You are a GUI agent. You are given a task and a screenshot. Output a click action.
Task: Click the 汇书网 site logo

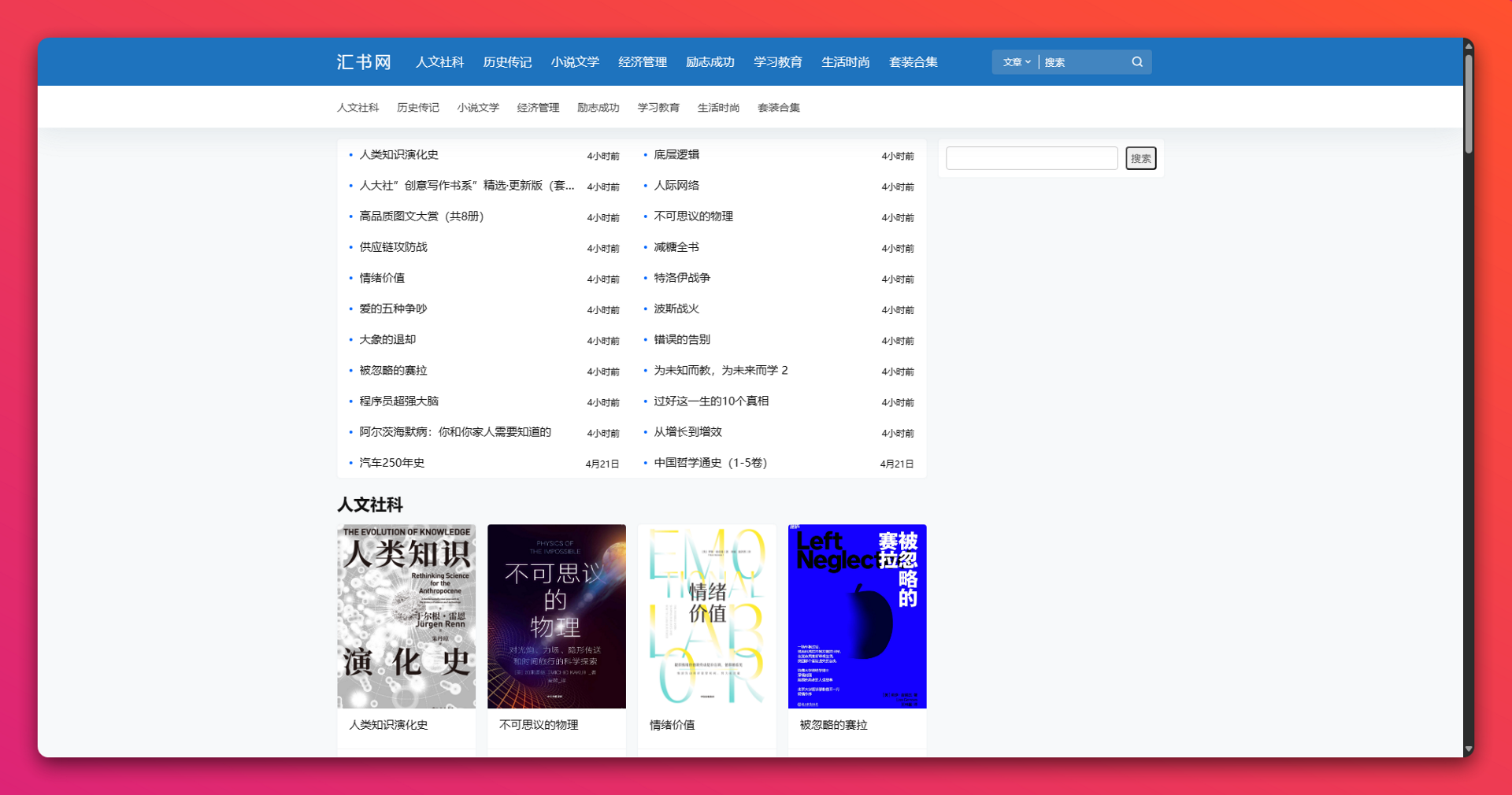coord(364,62)
